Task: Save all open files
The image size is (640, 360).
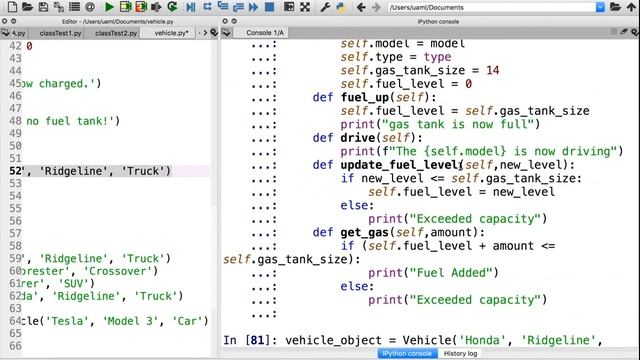Action: point(58,7)
